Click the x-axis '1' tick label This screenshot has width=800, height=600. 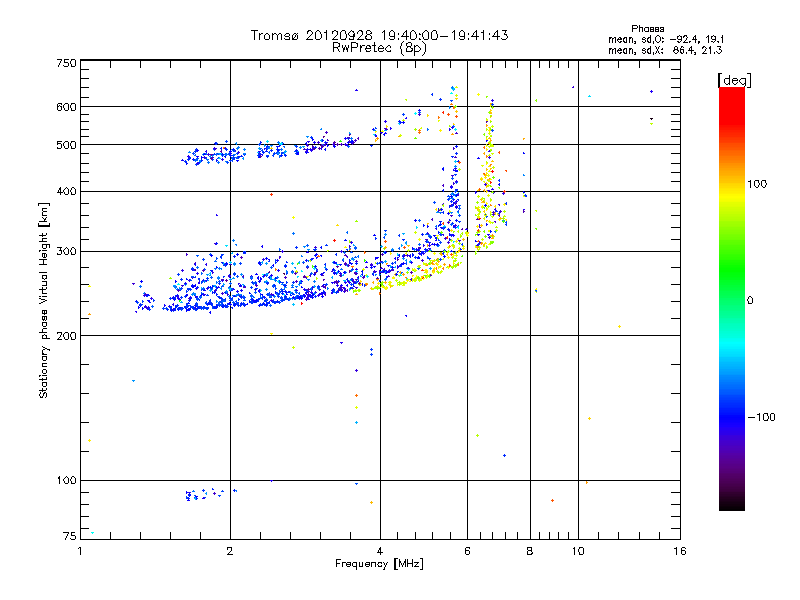tap(80, 551)
